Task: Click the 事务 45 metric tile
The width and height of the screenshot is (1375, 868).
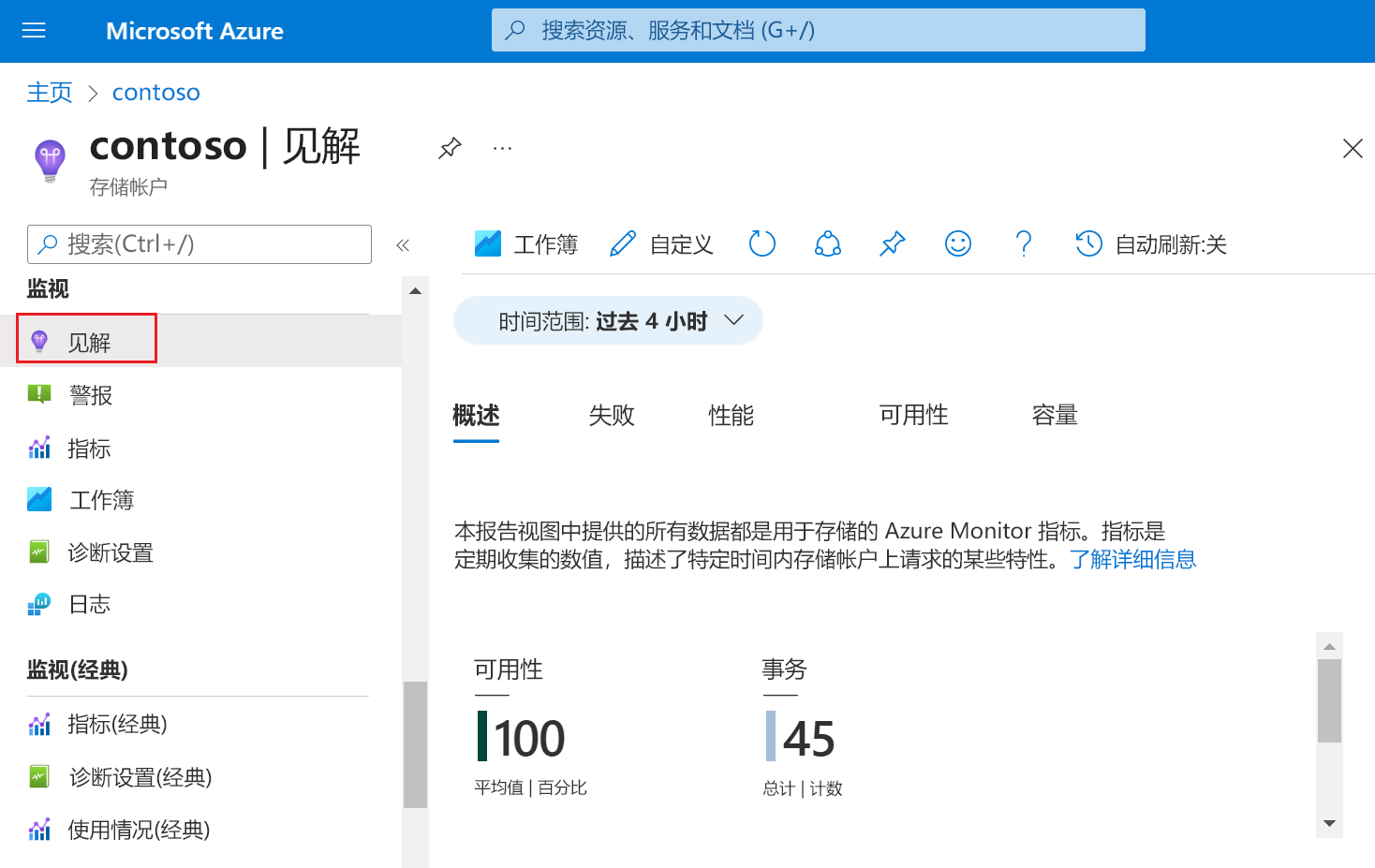Action: point(803,728)
